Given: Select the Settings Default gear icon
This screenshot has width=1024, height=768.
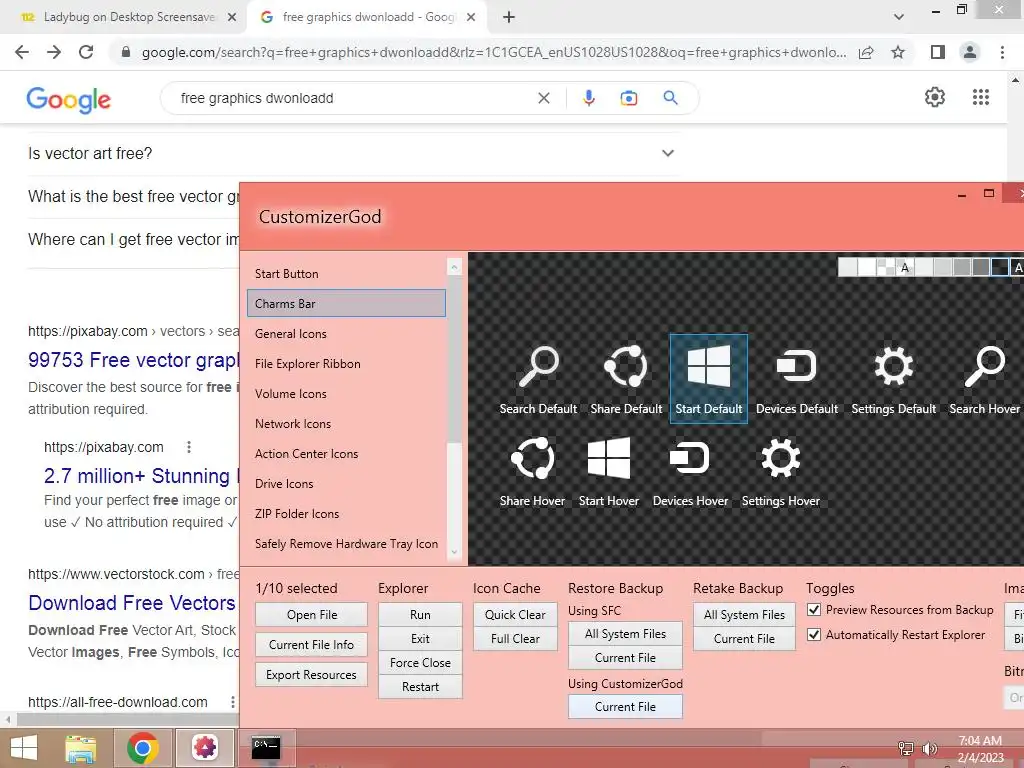Looking at the screenshot, I should click(893, 378).
